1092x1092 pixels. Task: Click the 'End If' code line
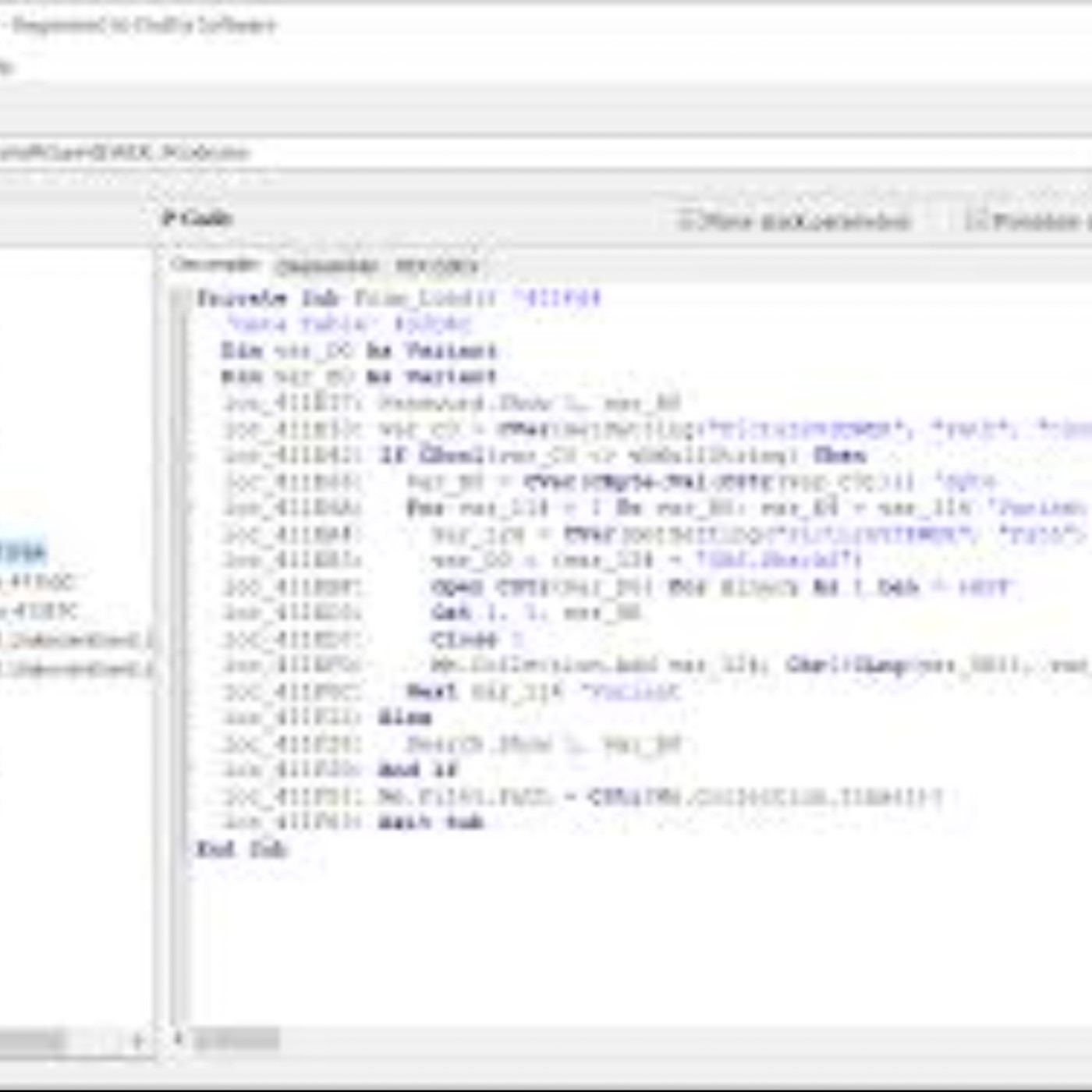341,771
